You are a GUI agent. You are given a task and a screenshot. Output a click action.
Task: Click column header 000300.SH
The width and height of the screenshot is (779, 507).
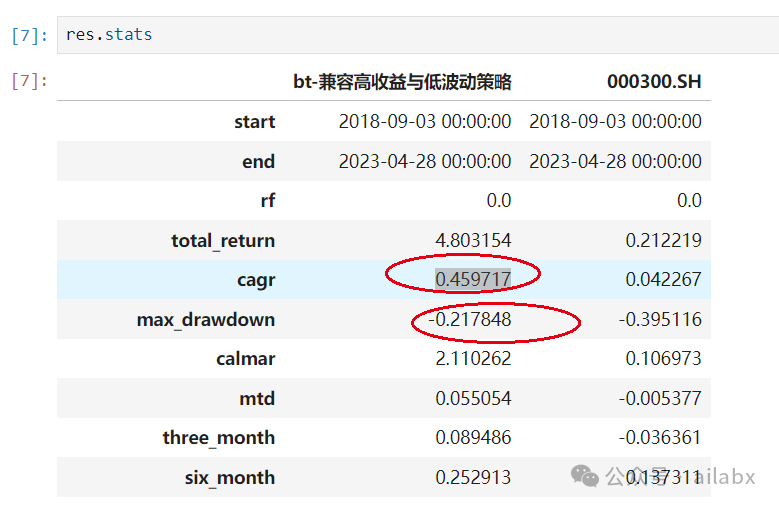pyautogui.click(x=654, y=81)
